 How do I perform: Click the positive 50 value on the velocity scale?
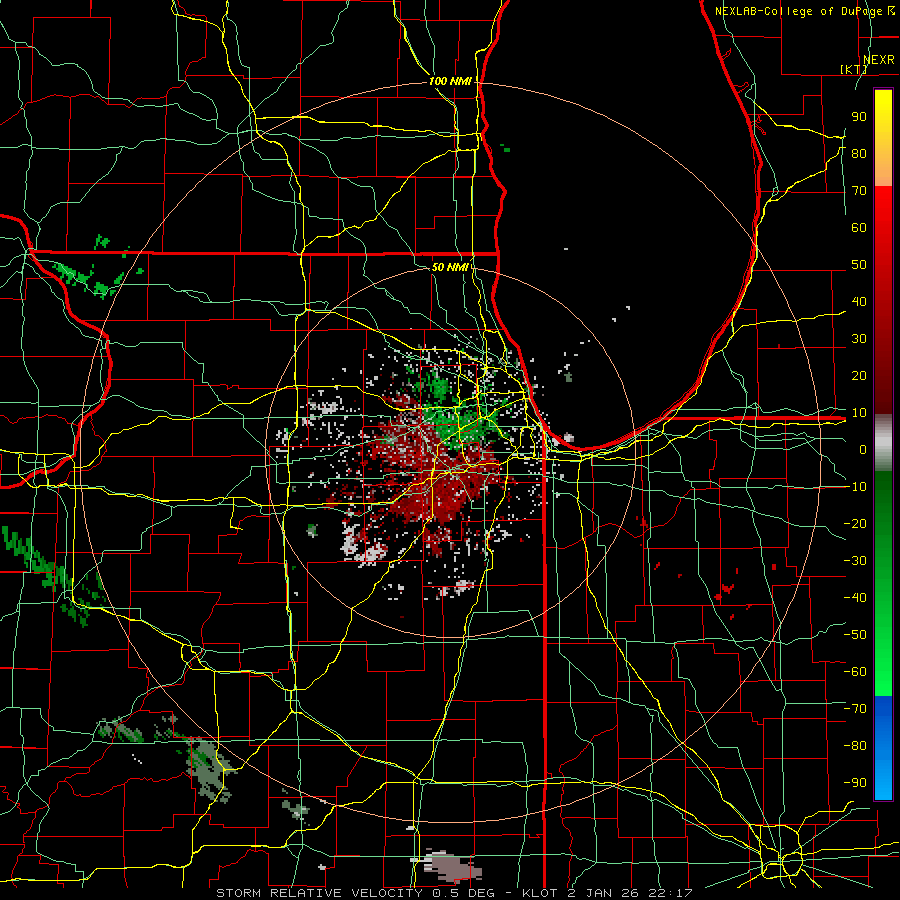coord(859,265)
